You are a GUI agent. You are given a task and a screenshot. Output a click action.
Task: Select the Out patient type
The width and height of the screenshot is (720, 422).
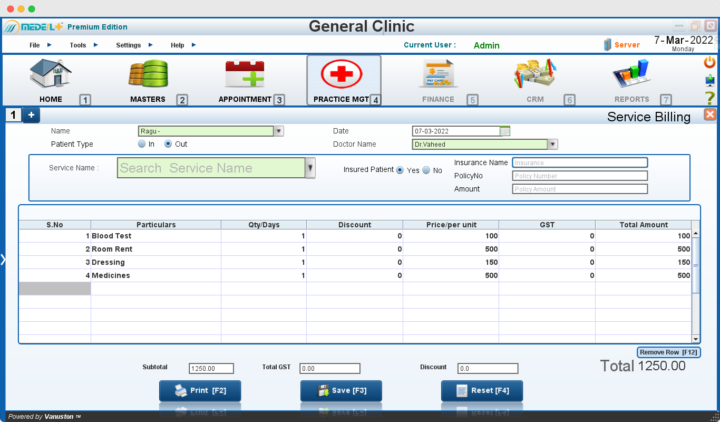[x=168, y=144]
